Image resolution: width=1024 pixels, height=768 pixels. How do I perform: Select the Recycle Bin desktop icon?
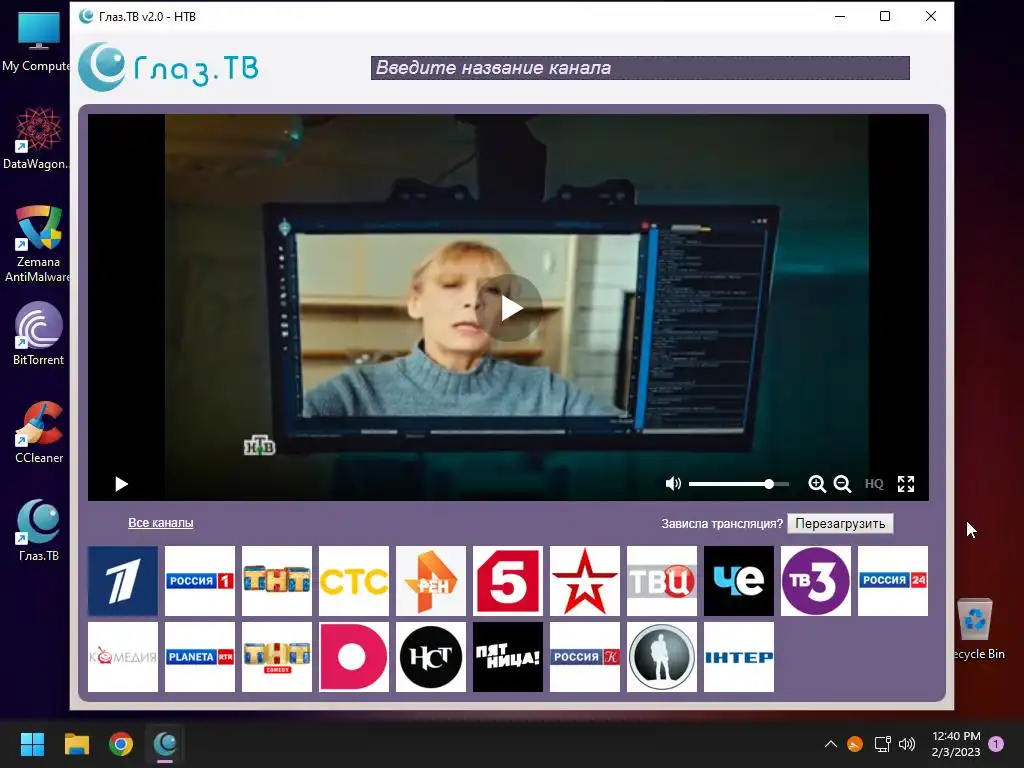(977, 628)
